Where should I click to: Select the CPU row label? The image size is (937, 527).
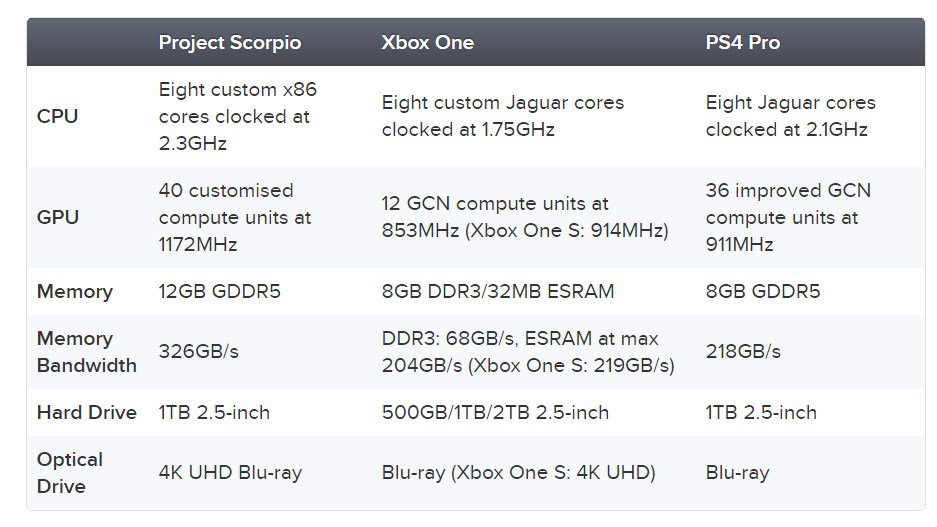pos(57,116)
